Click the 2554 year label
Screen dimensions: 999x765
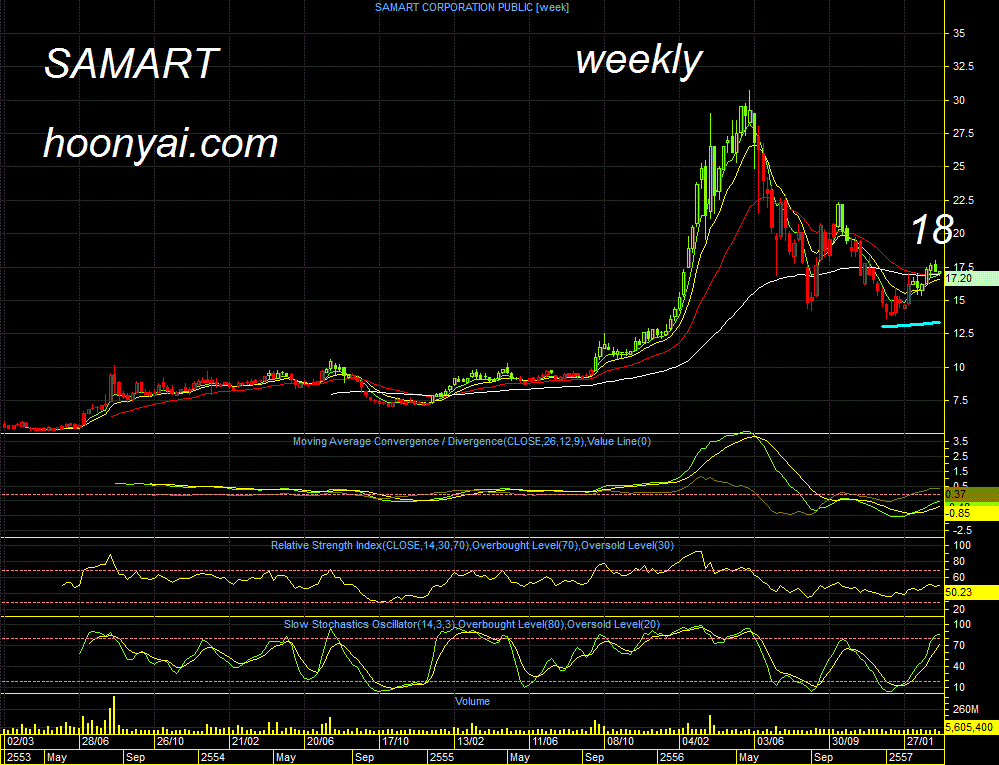pos(213,757)
